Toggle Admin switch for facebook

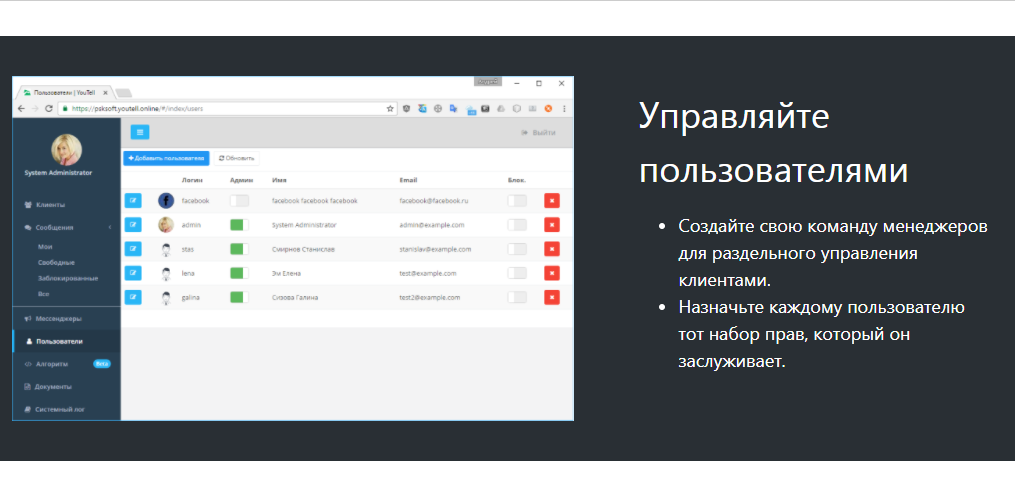(x=240, y=201)
